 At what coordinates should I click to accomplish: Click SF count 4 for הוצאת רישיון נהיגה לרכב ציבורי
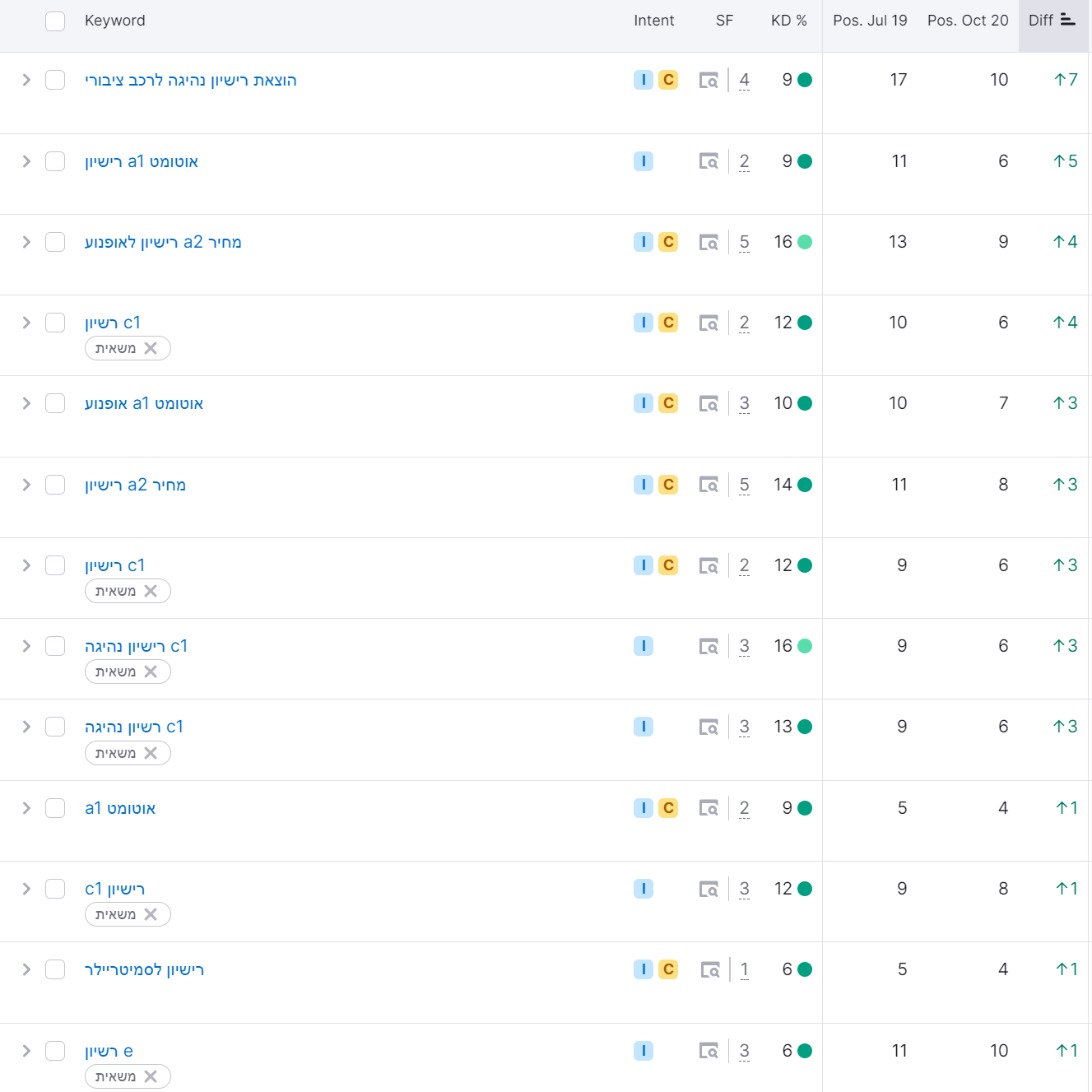(x=744, y=80)
